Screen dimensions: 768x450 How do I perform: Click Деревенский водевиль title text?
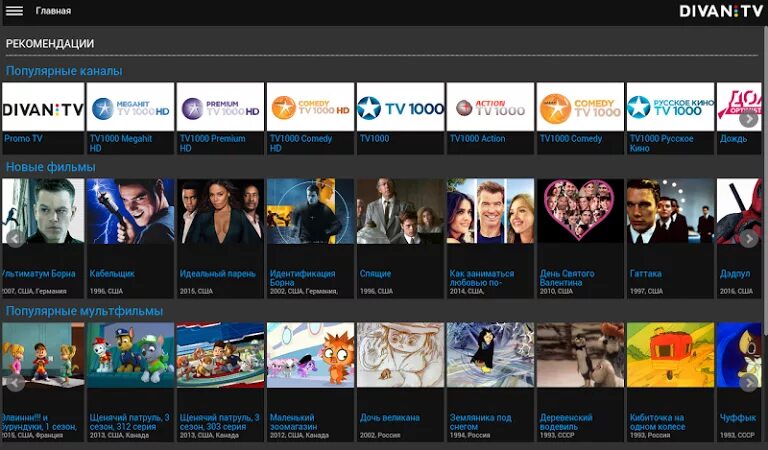click(x=566, y=422)
